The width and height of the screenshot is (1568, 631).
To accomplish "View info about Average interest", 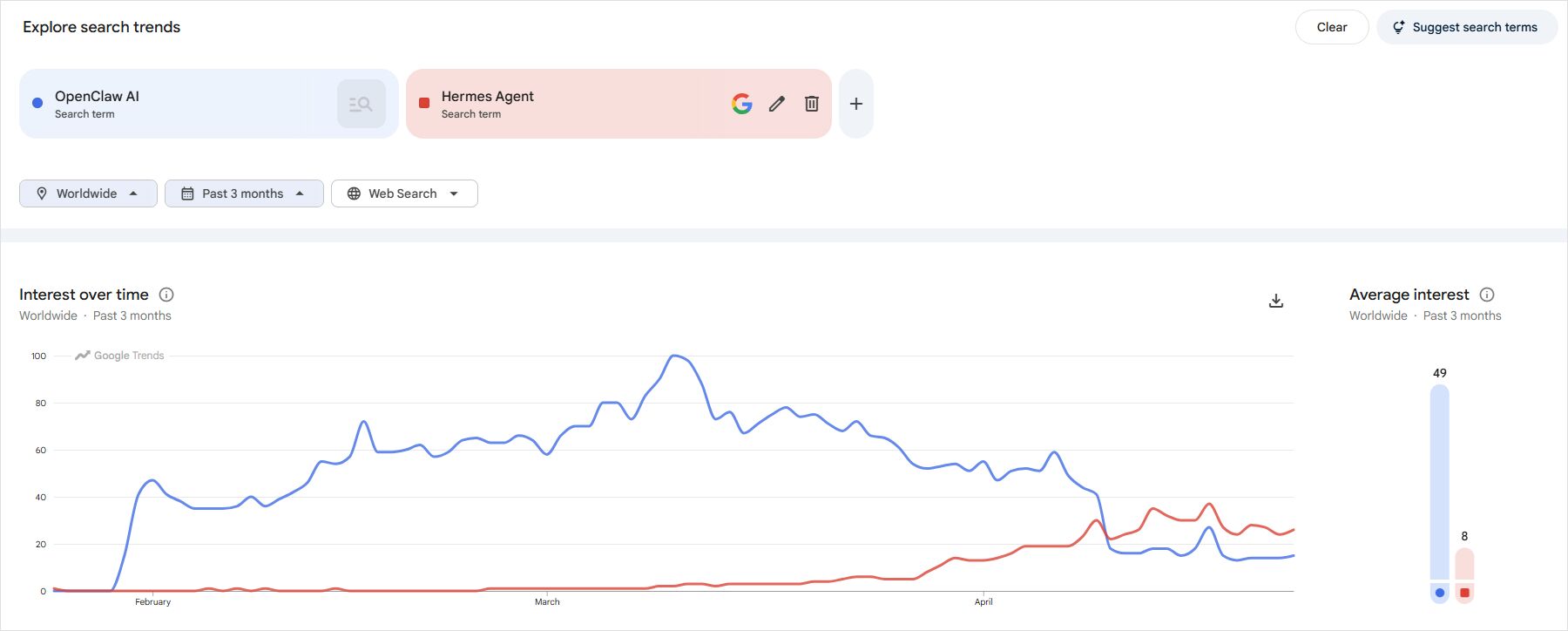I will 1488,295.
